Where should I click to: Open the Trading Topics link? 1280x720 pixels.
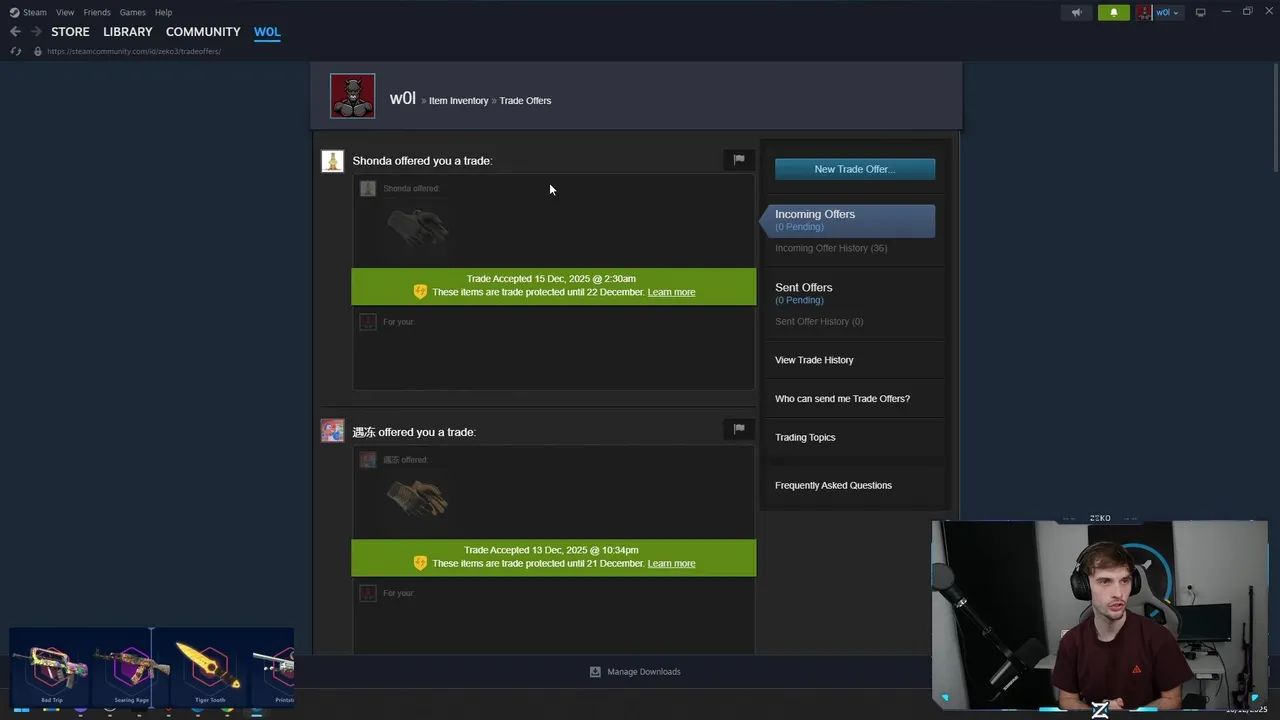(805, 437)
